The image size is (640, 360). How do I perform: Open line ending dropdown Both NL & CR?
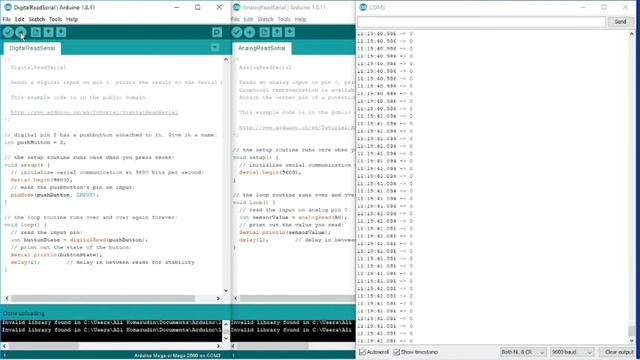523,352
